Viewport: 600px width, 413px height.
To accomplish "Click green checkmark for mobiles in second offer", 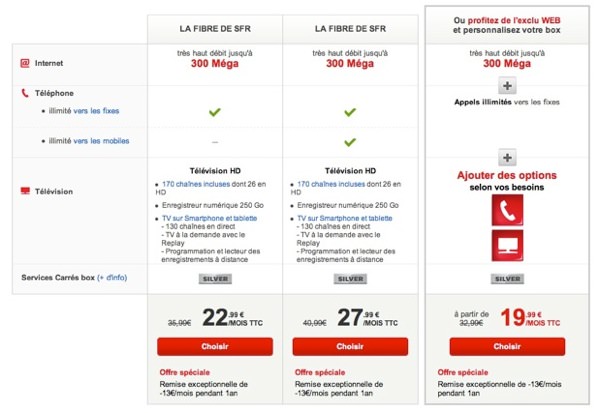I will 350,142.
